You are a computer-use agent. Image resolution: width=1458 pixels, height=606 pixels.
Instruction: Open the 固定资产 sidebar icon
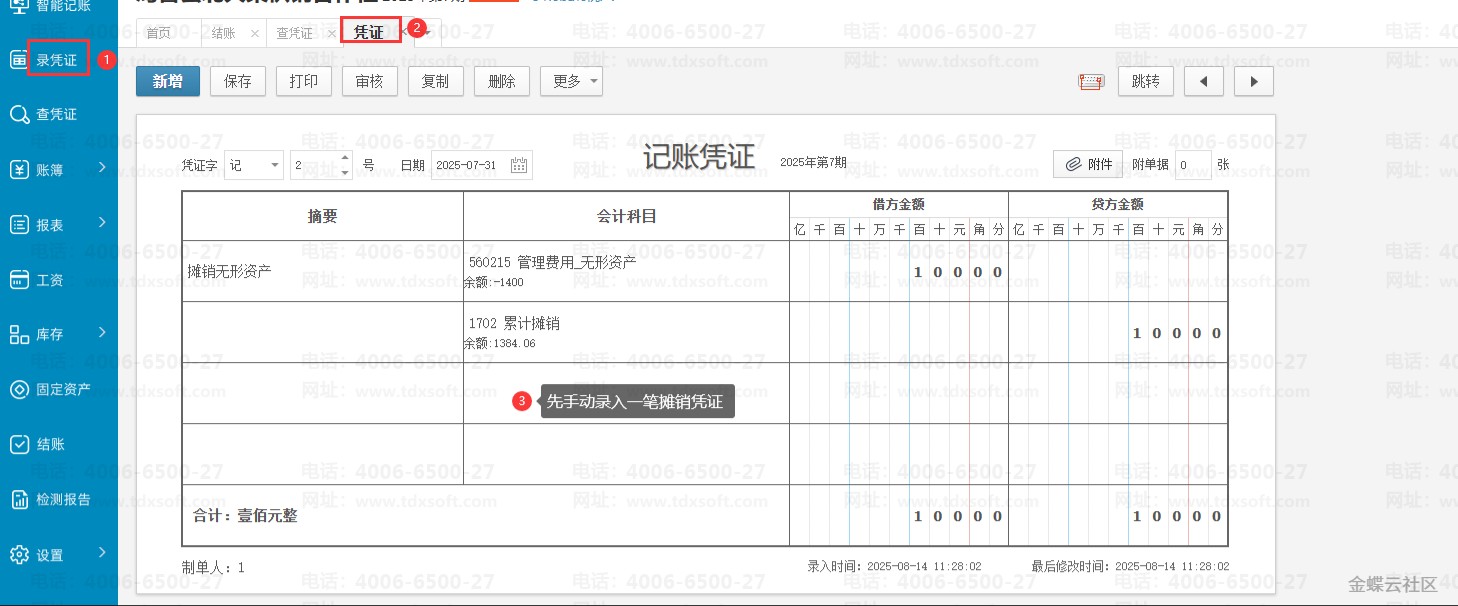pos(19,390)
